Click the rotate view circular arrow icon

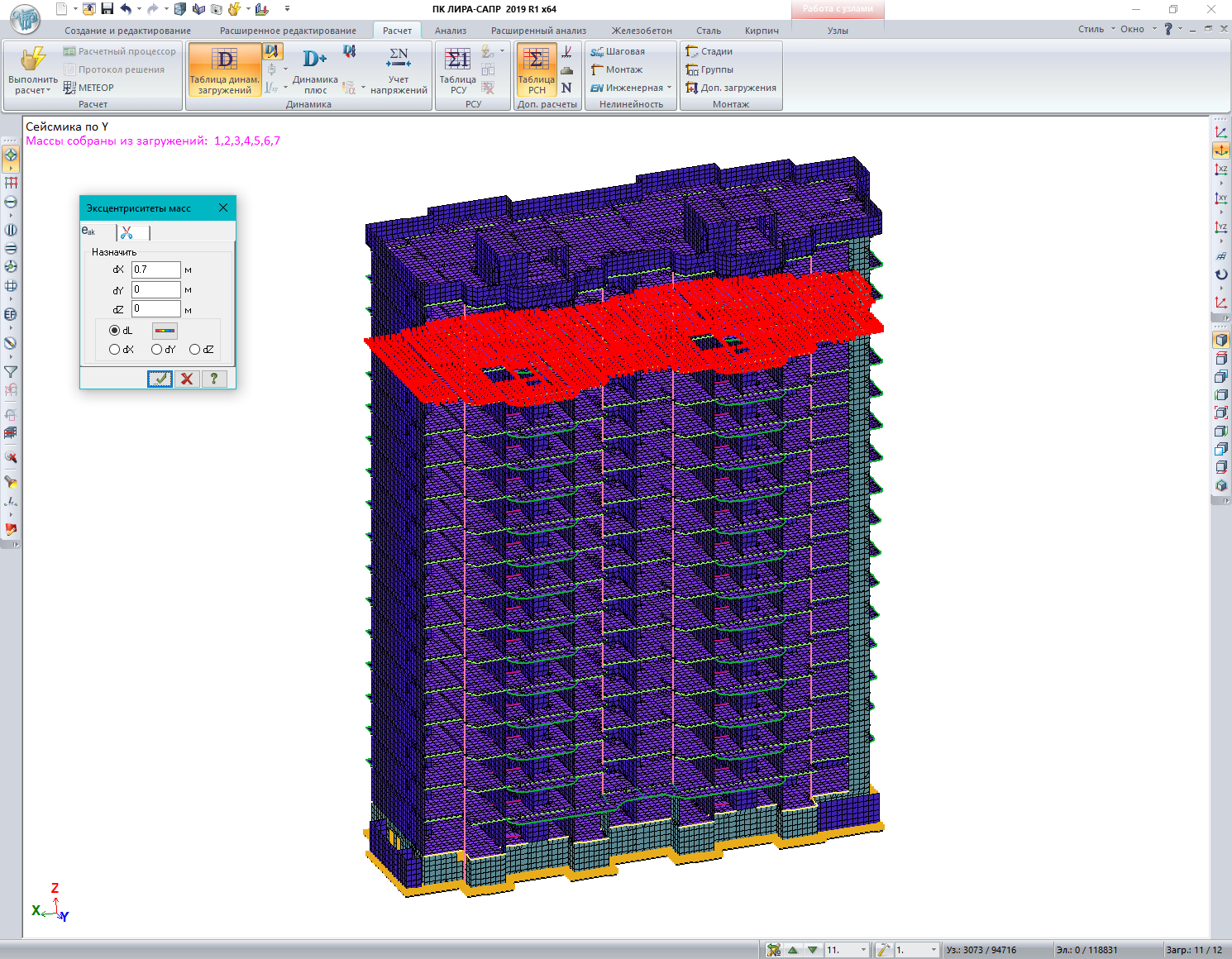(x=1221, y=274)
